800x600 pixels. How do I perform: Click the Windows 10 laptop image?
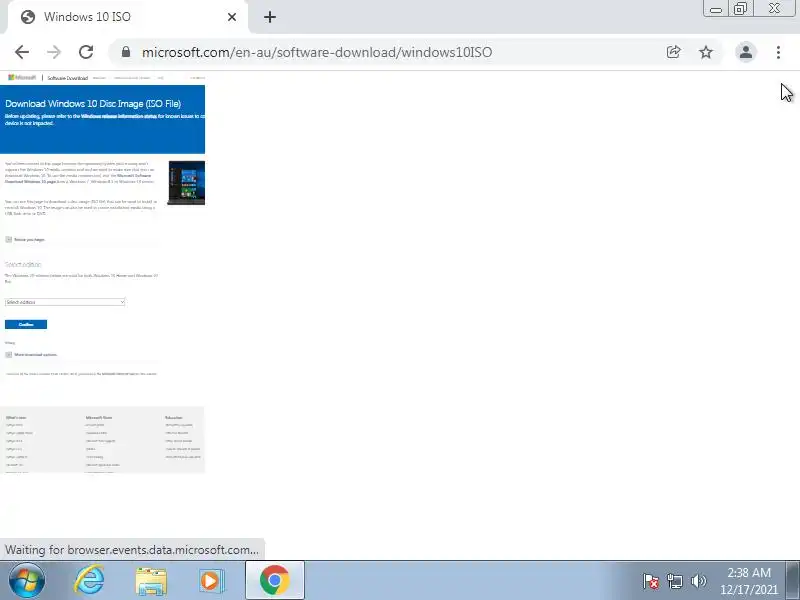coord(186,183)
